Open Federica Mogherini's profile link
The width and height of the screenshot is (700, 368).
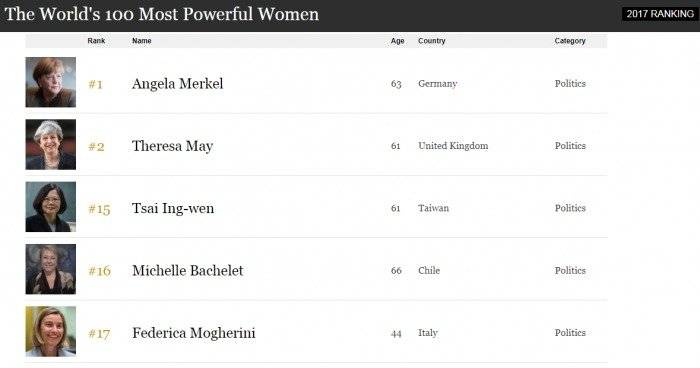tap(194, 333)
